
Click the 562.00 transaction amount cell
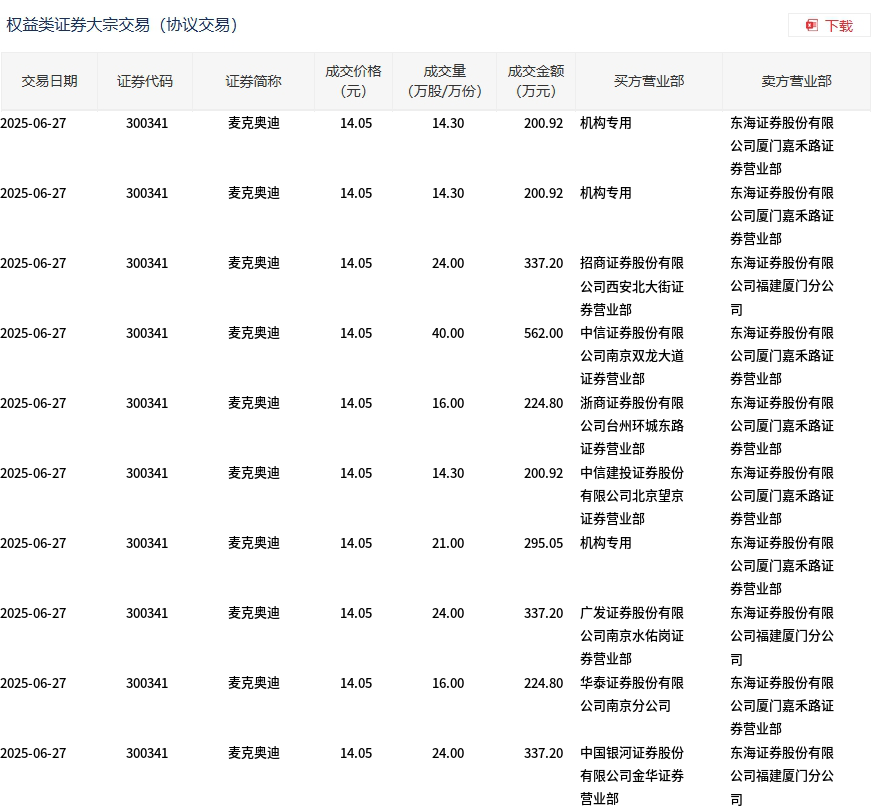[x=543, y=333]
